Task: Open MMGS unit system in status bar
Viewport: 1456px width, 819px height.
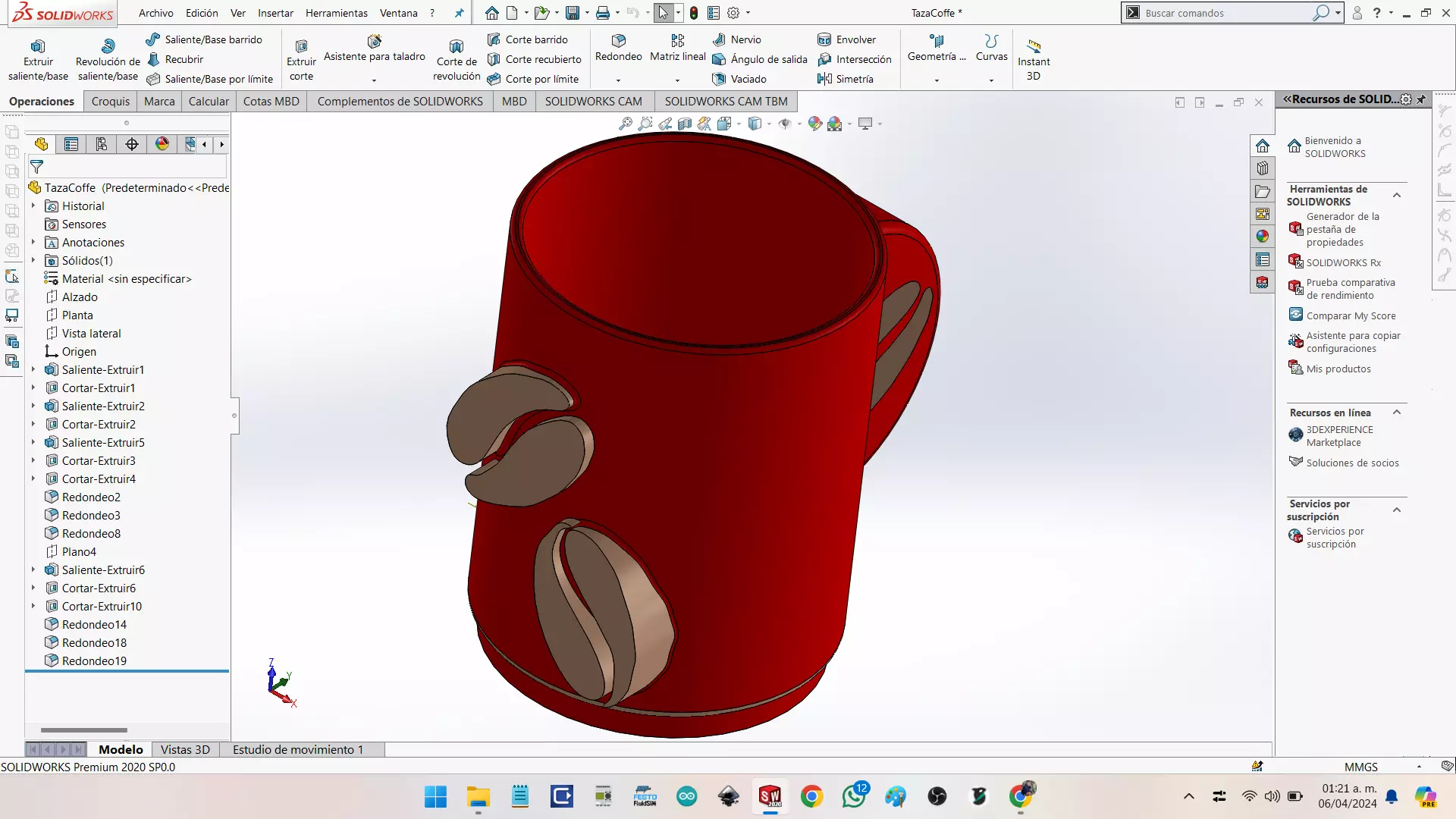Action: coord(1360,767)
